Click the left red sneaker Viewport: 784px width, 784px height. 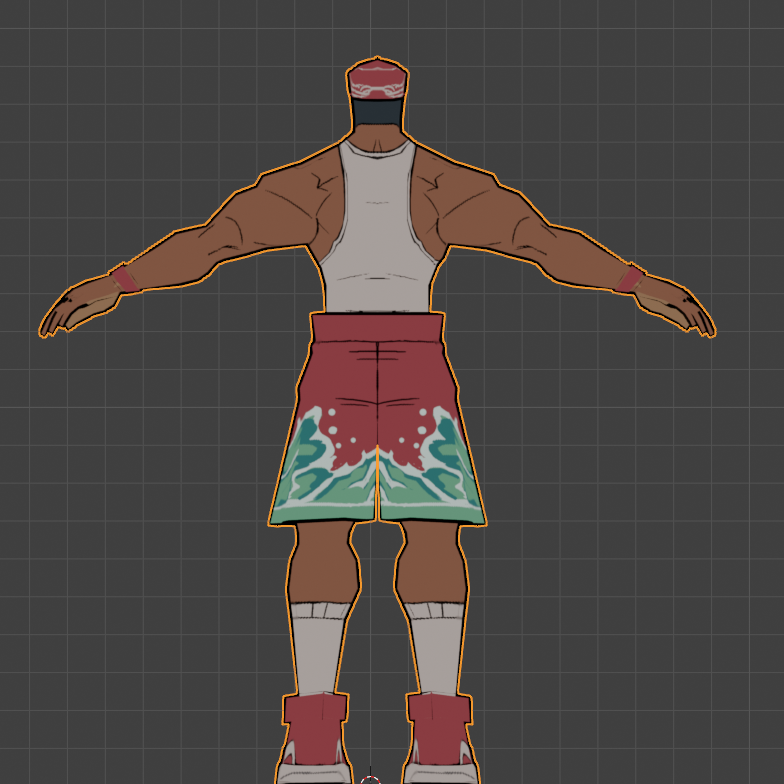coord(314,738)
